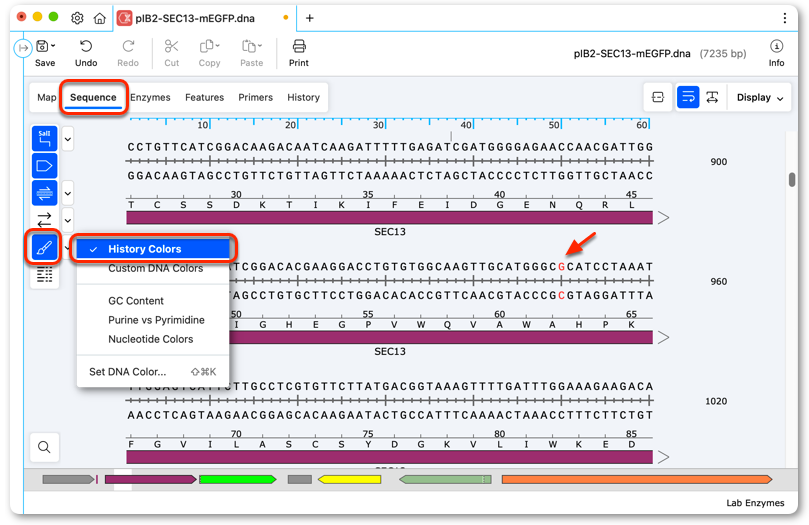Select Nucleotide Colors menu option
The image size is (809, 525).
coord(153,339)
